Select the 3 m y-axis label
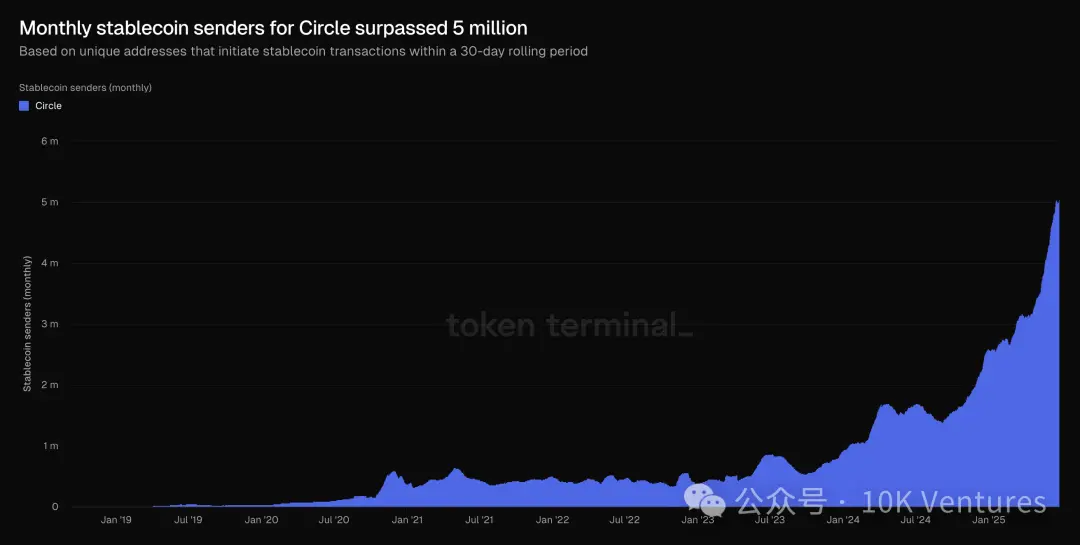This screenshot has height=545, width=1080. 50,324
